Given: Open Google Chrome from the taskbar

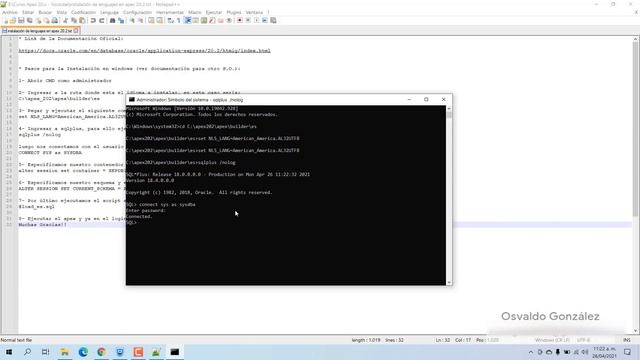Looking at the screenshot, I should pos(101,352).
